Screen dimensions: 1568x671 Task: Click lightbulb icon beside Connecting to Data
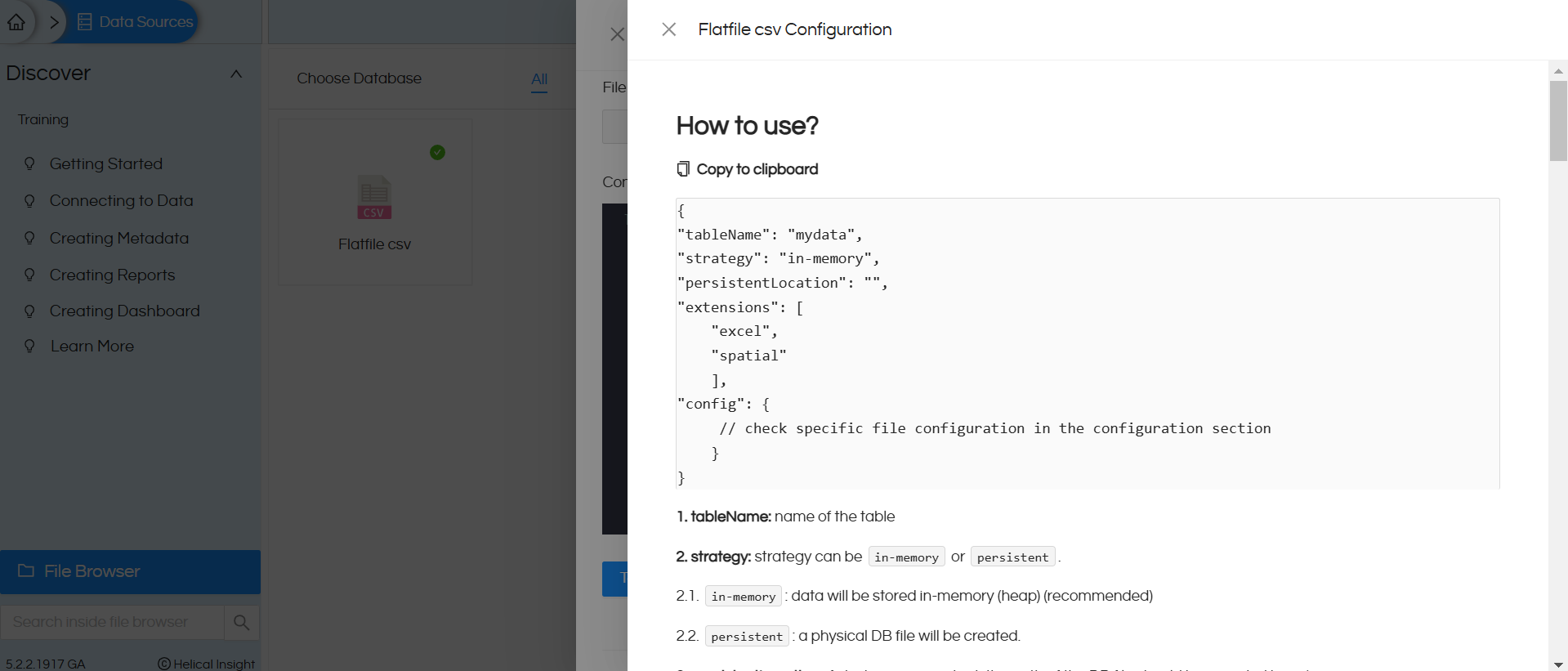point(29,200)
